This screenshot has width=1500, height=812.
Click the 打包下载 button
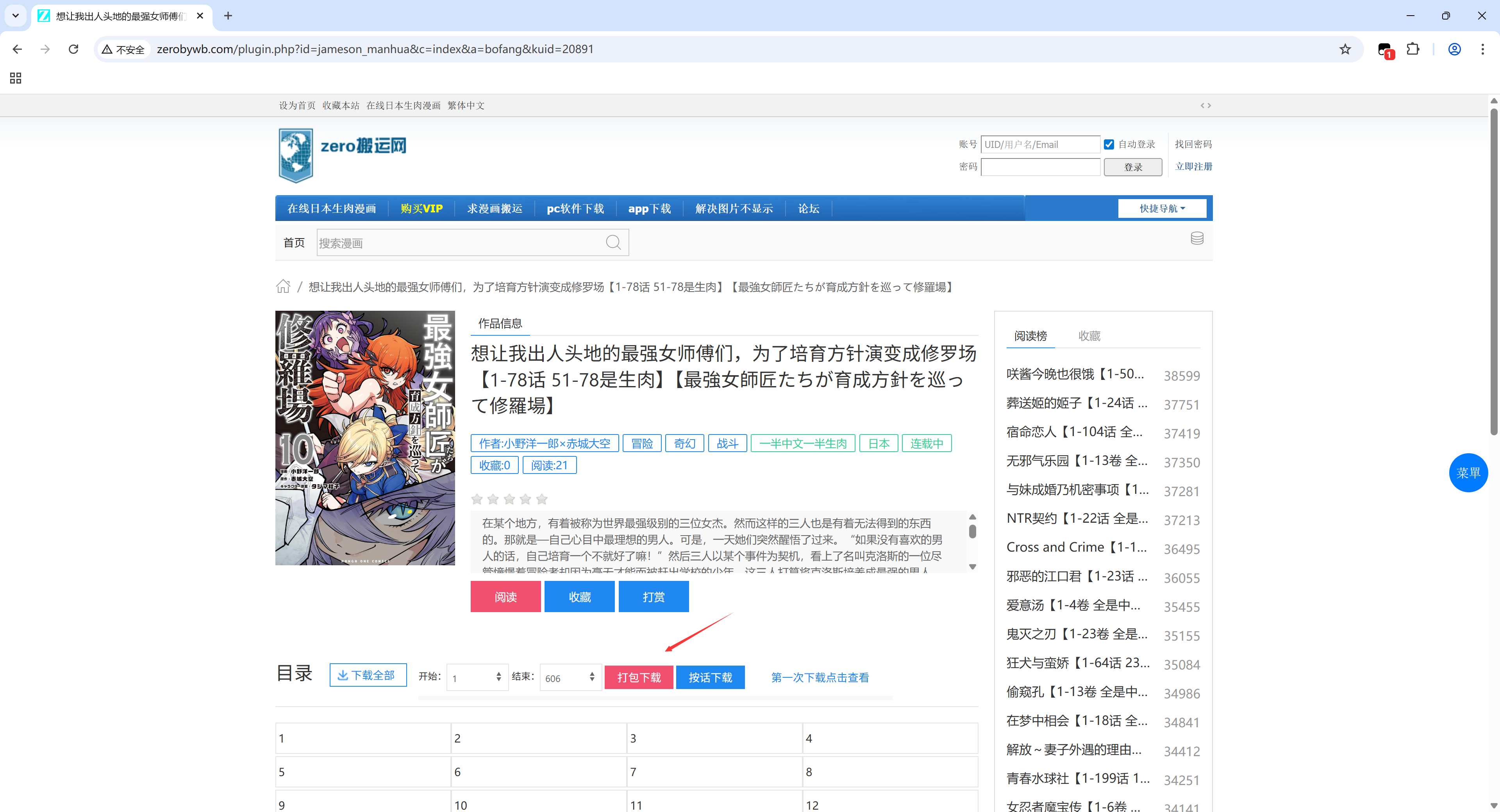pos(639,677)
